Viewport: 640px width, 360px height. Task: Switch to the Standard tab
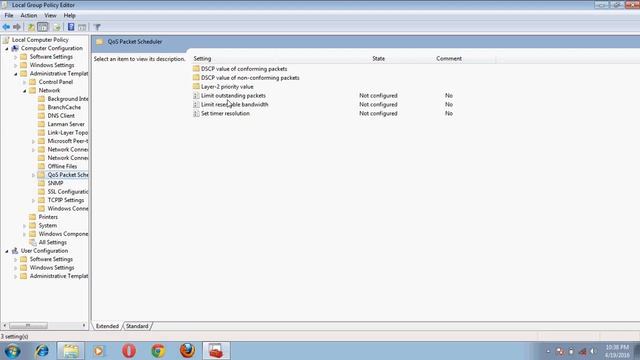(x=137, y=326)
